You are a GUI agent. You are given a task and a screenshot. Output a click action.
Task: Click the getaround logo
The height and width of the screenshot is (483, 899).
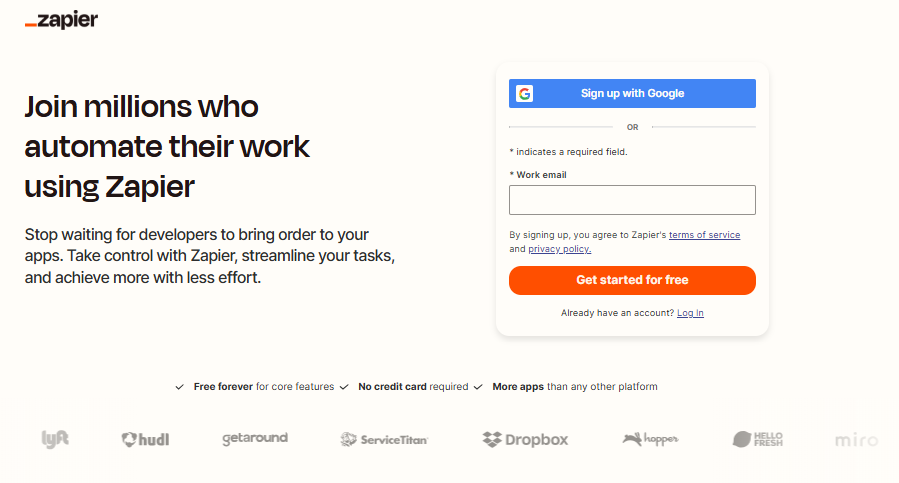[254, 438]
